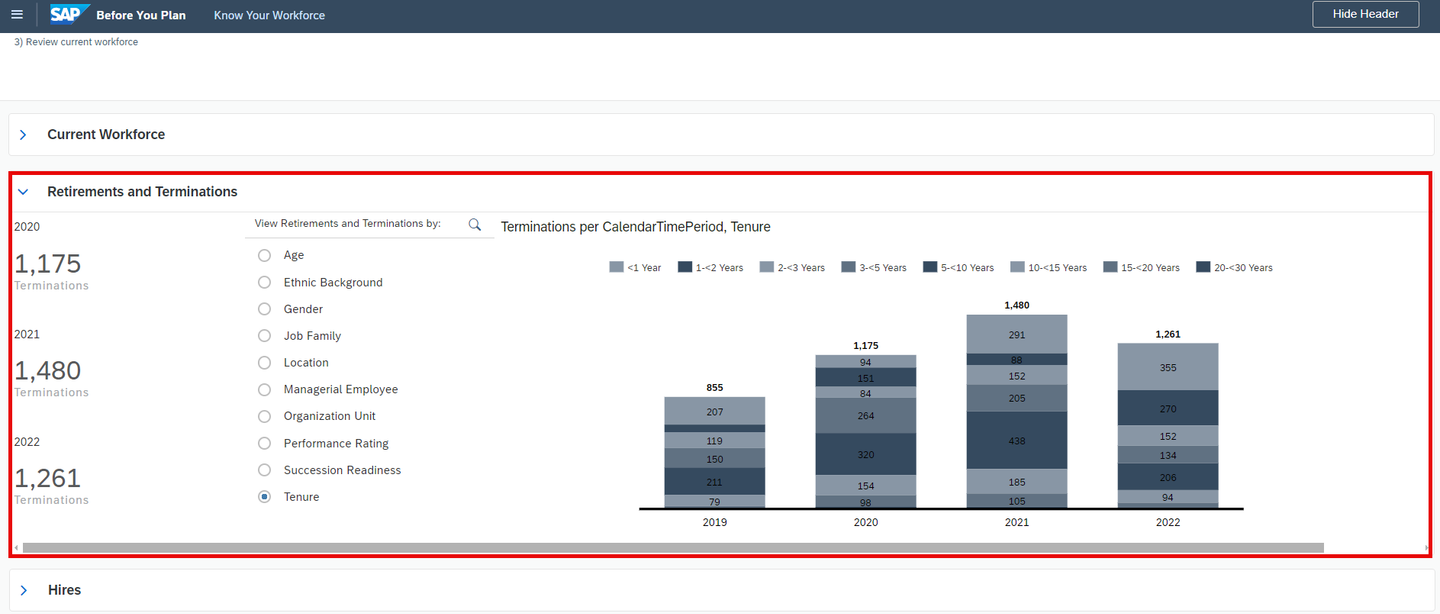Click the 1-<2 Years legend swatch
1440x614 pixels.
click(x=685, y=267)
